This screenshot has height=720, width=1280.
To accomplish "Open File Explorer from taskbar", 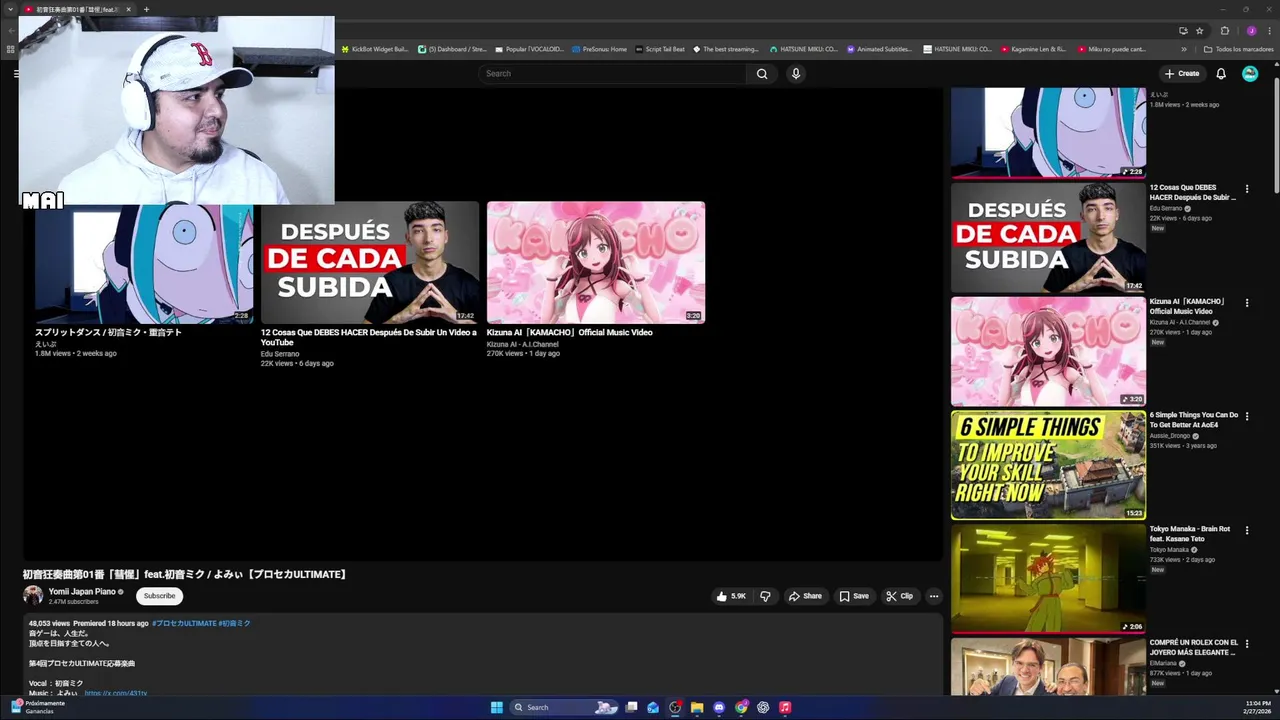I will click(697, 707).
